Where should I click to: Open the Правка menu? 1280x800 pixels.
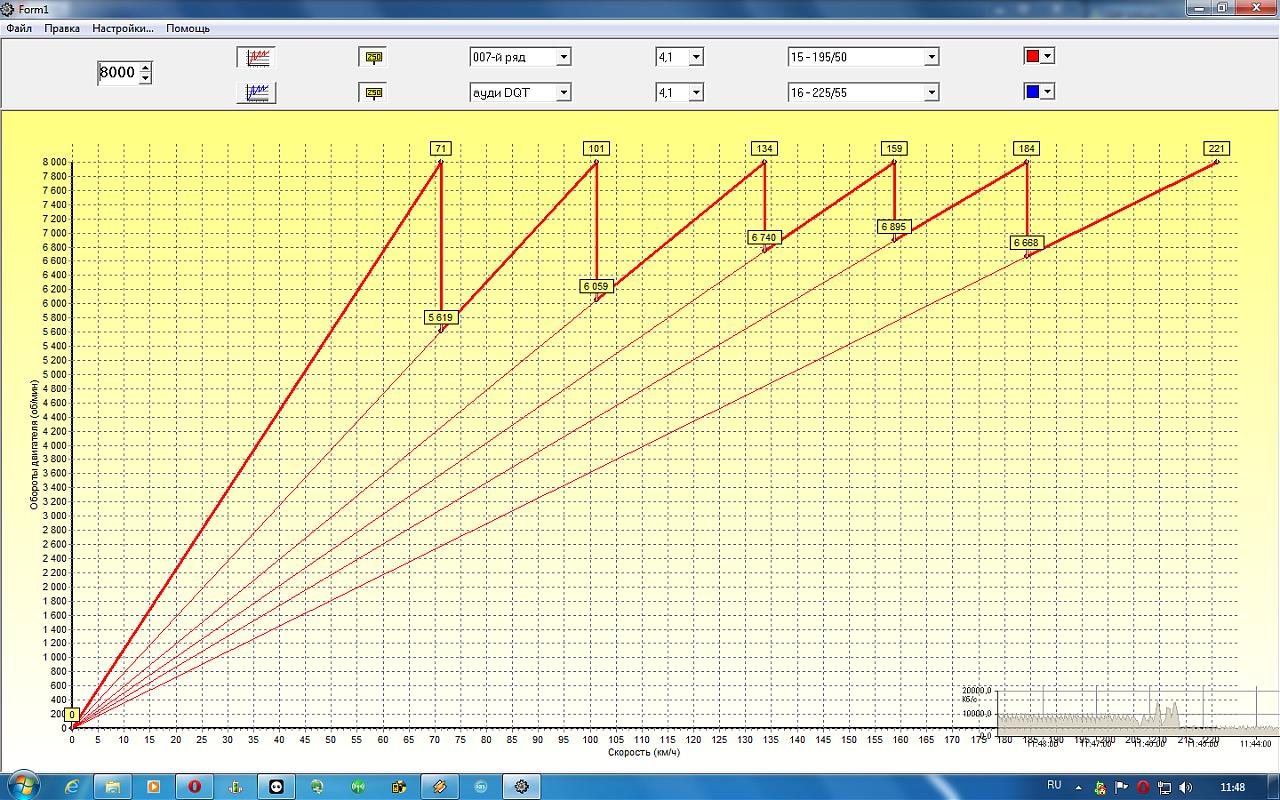[x=62, y=28]
